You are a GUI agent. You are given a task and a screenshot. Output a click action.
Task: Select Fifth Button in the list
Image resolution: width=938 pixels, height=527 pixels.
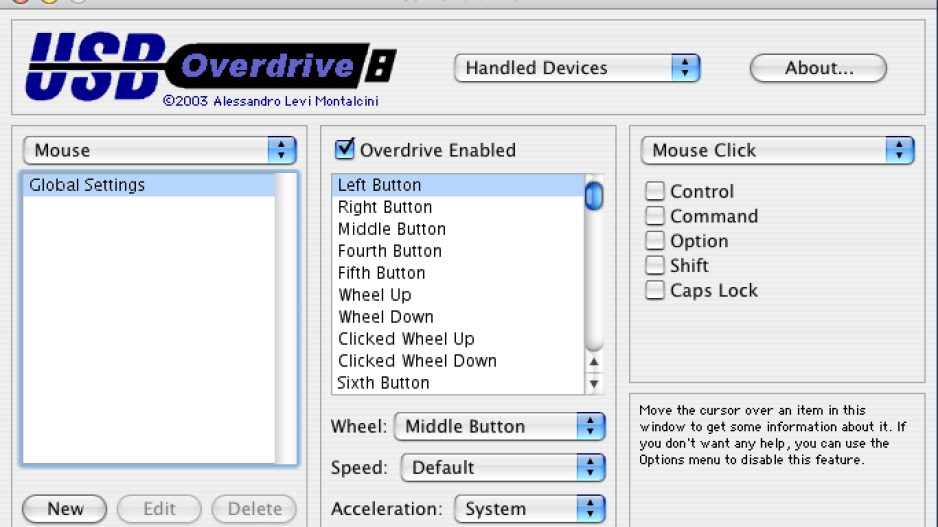[458, 273]
